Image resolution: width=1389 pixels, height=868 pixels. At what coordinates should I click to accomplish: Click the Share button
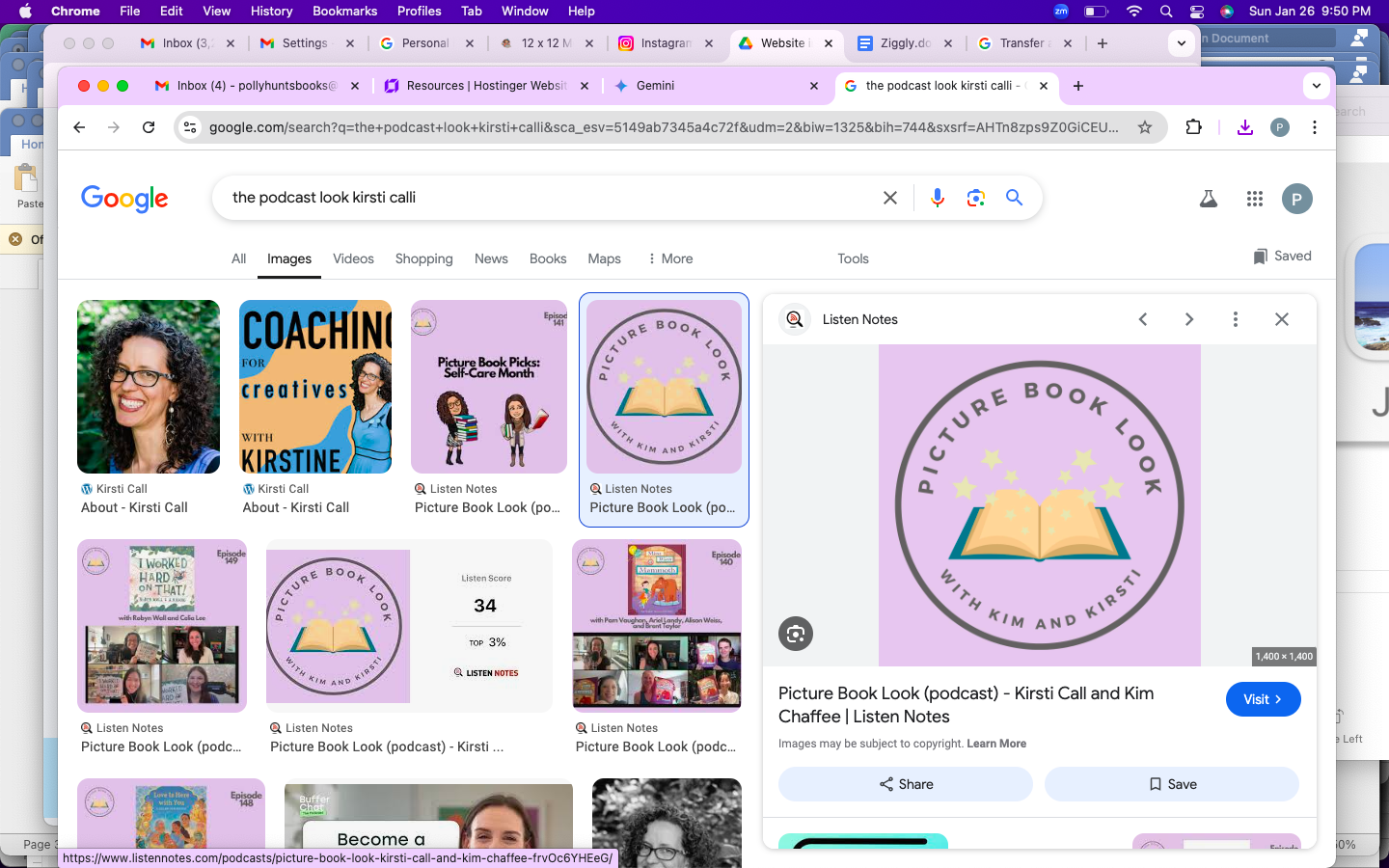coord(906,784)
